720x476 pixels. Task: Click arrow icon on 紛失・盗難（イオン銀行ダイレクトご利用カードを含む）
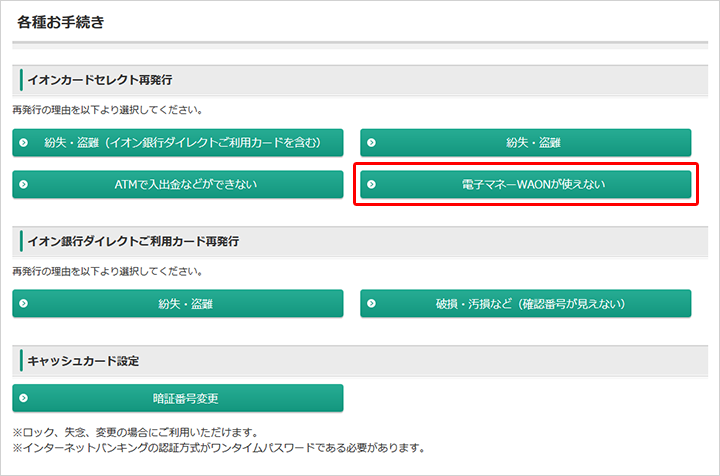coord(24,143)
